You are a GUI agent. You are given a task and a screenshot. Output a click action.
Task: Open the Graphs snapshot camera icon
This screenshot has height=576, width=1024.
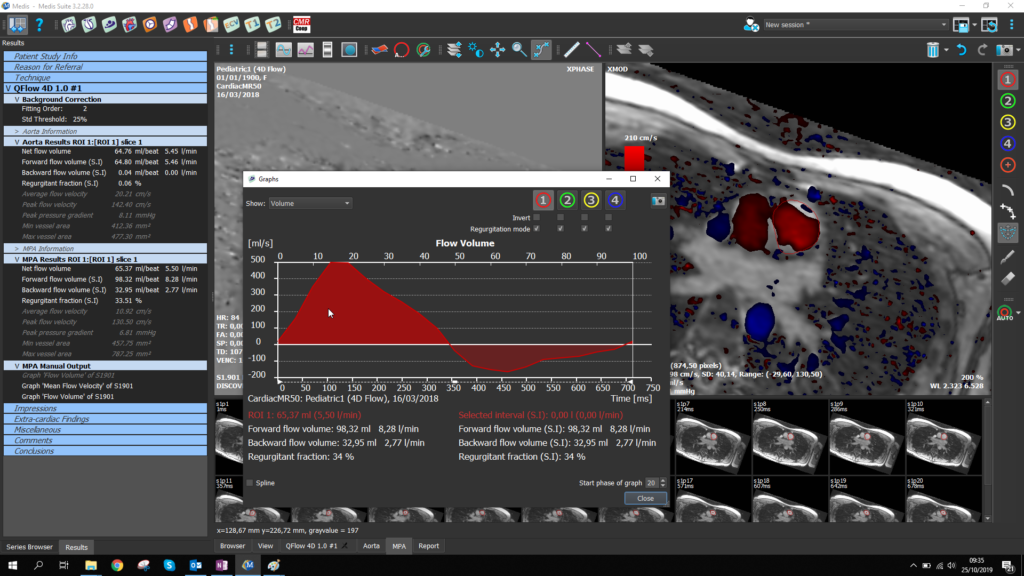[659, 200]
